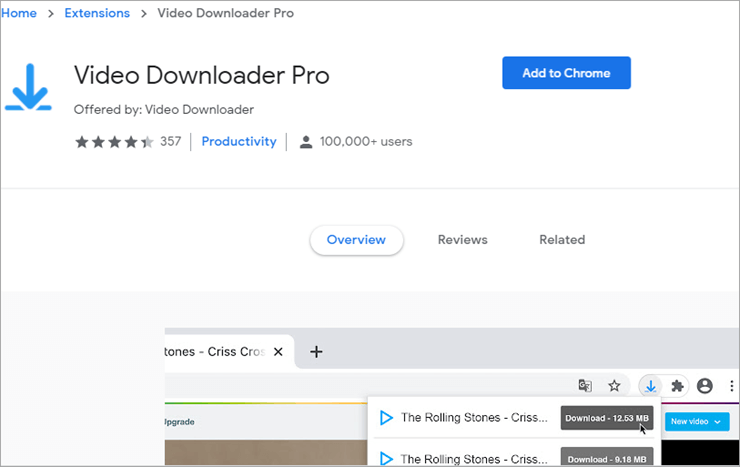740x467 pixels.
Task: Close the Criss Cross browser tab
Action: click(278, 351)
